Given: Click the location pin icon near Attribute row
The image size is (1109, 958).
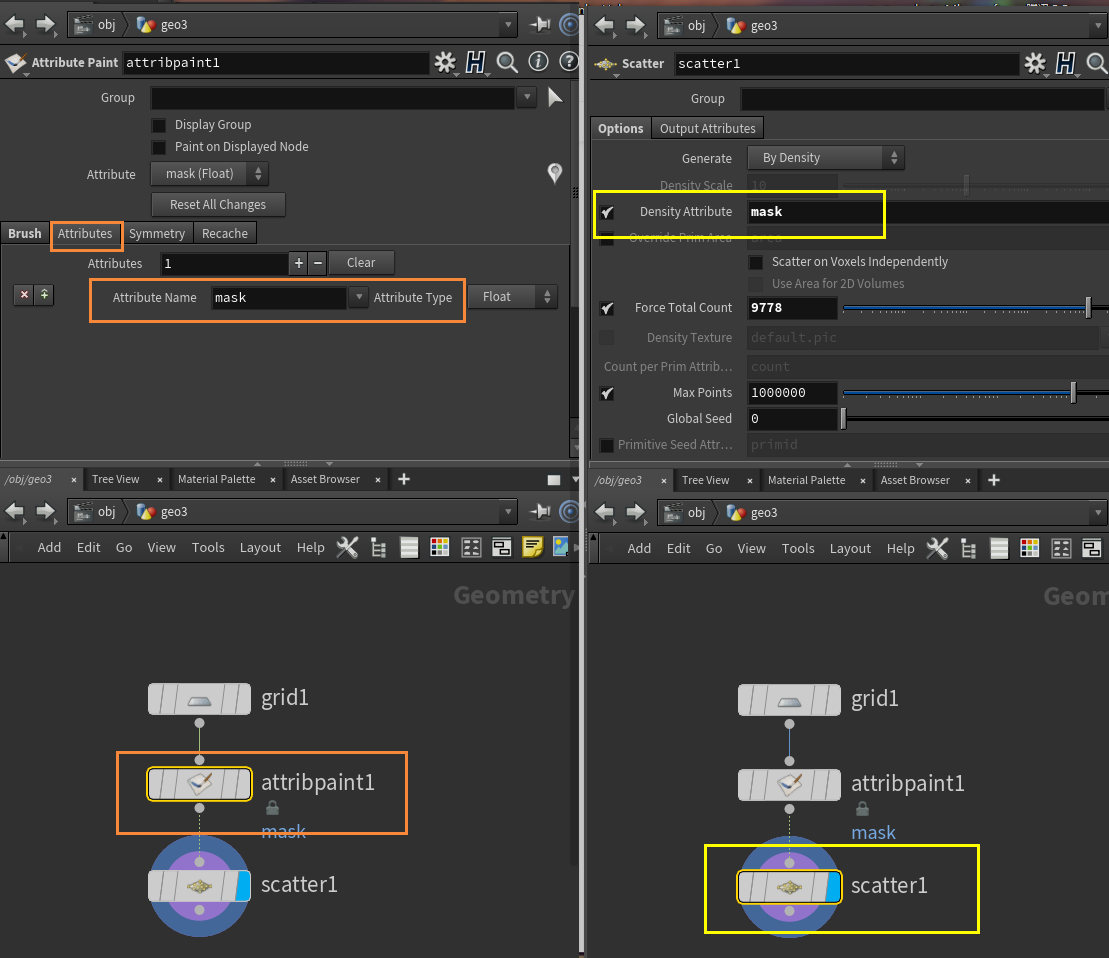Looking at the screenshot, I should pos(555,173).
